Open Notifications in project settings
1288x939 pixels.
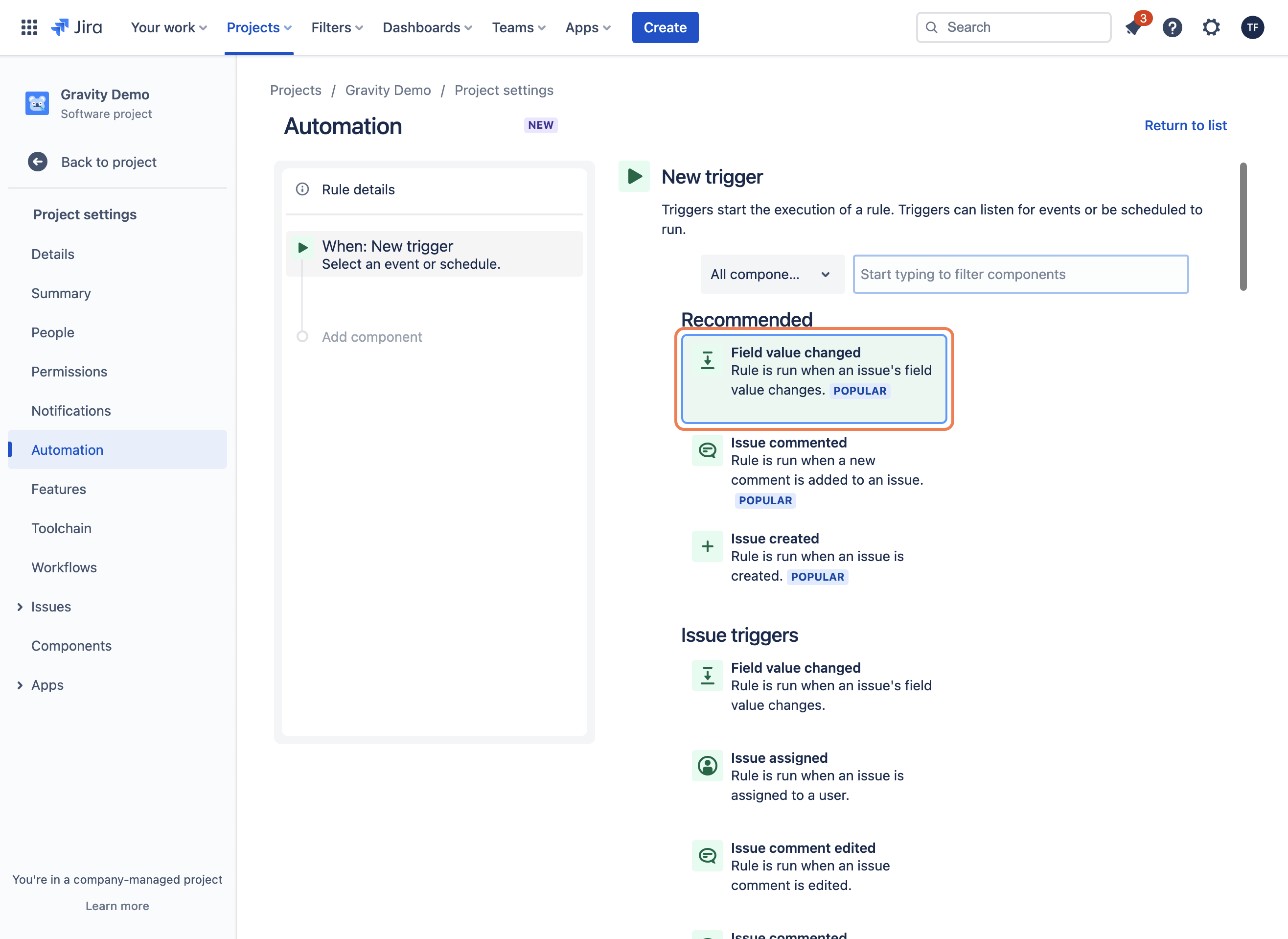point(71,411)
